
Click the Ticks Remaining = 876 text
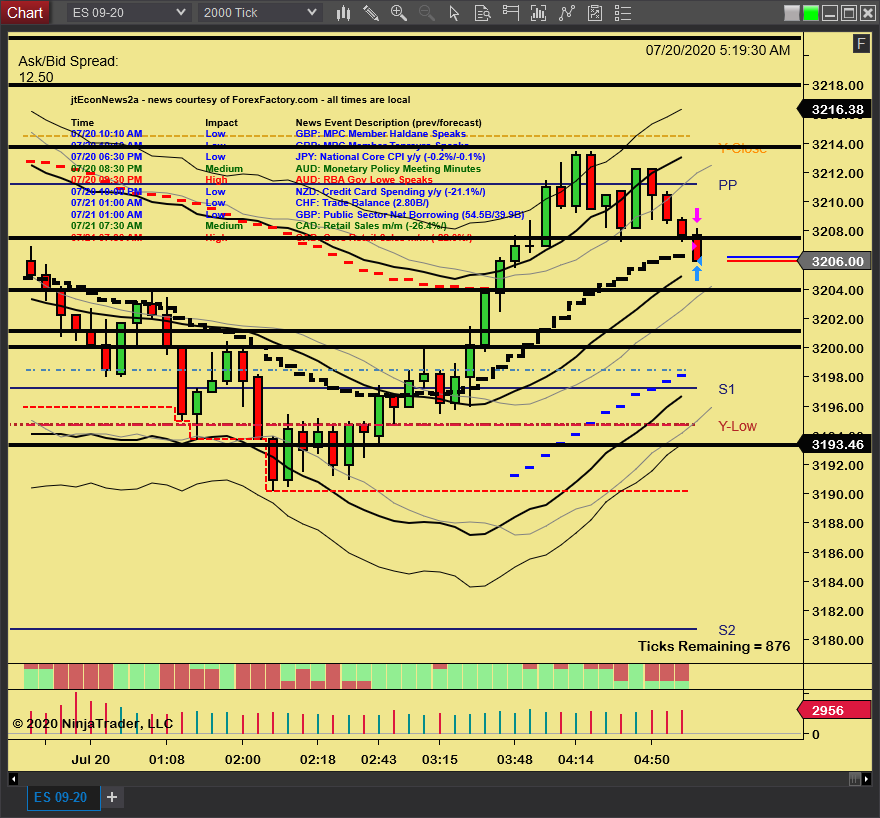tap(714, 646)
